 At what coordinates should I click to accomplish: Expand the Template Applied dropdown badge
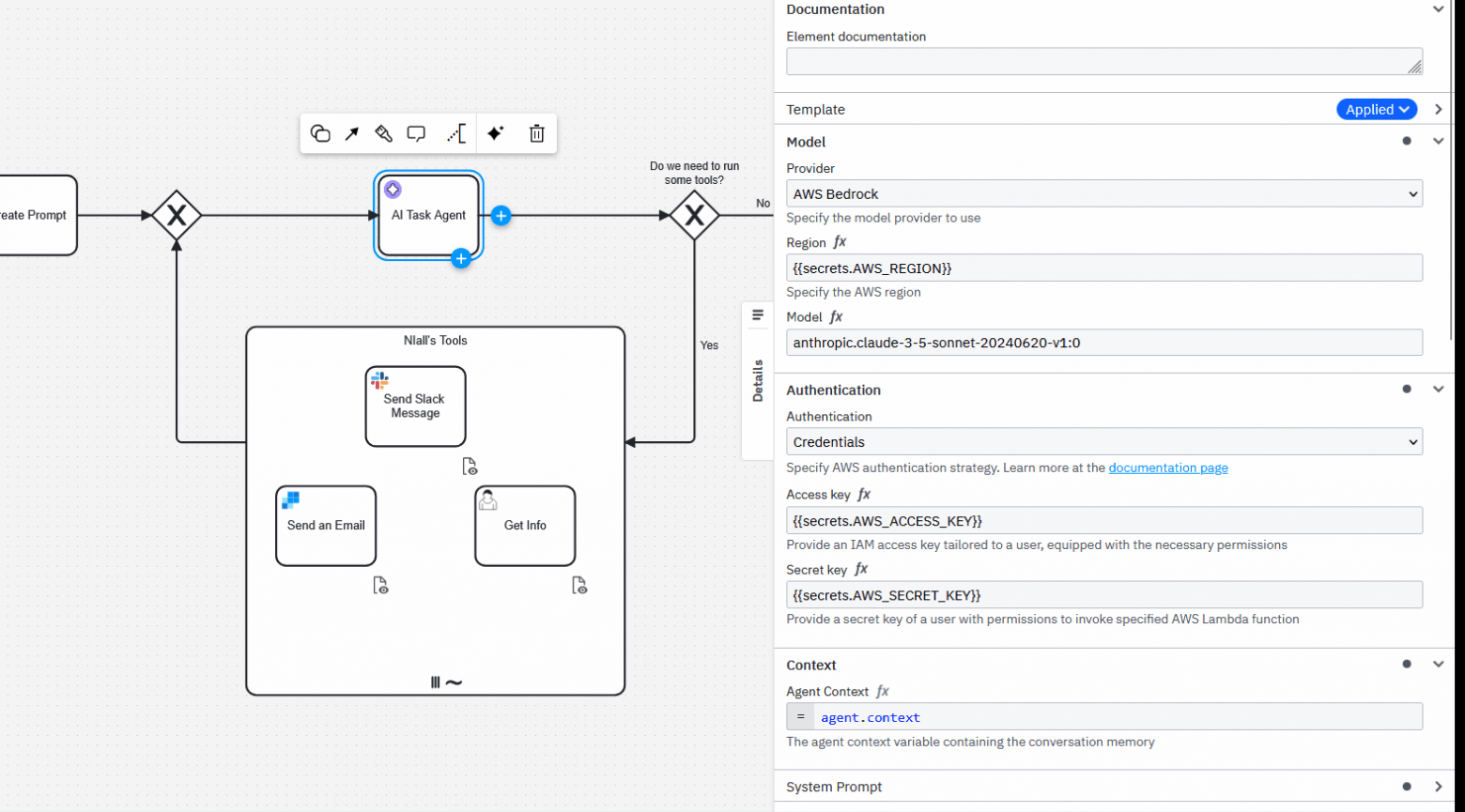[x=1376, y=109]
